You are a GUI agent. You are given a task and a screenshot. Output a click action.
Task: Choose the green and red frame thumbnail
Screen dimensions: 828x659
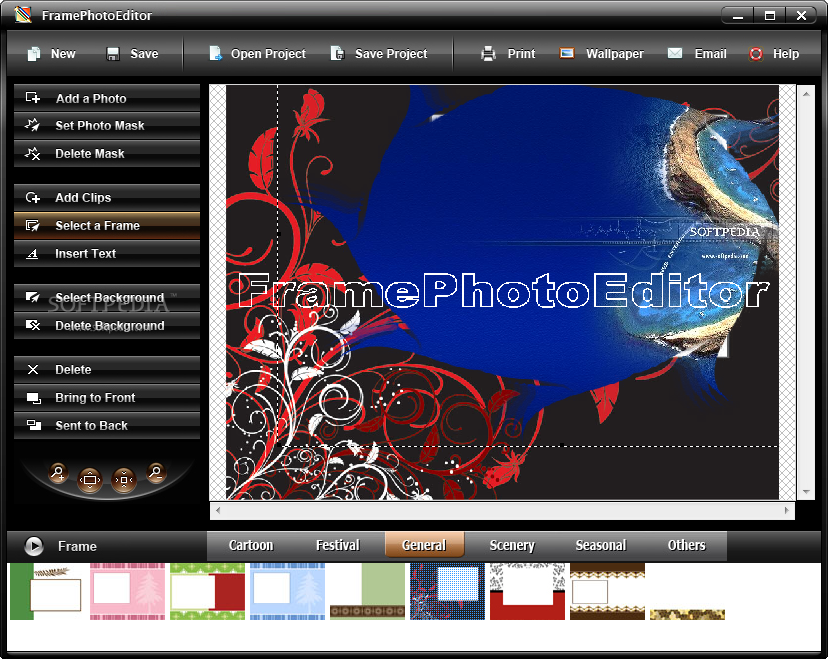208,591
